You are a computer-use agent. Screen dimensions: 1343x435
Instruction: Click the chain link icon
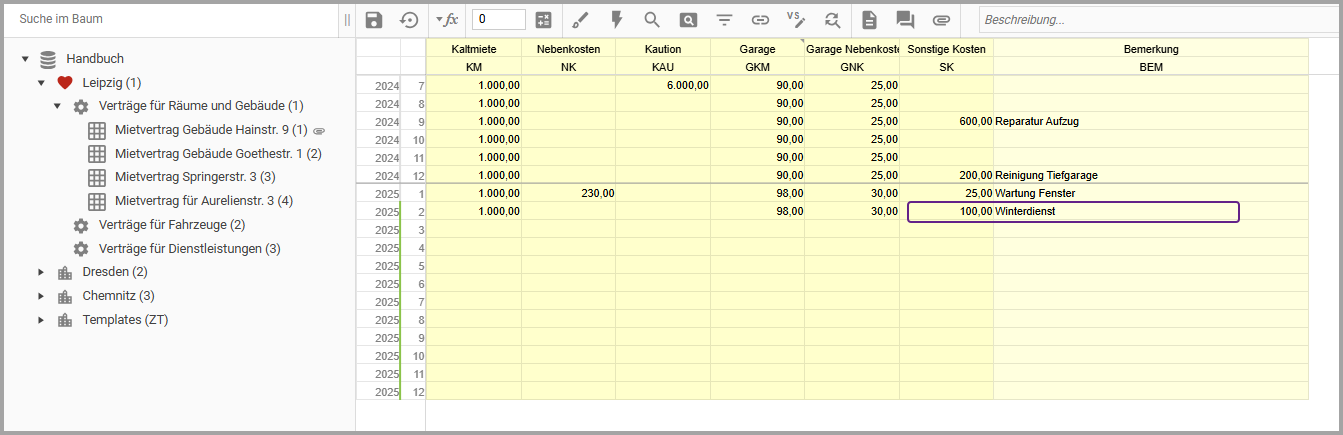click(x=760, y=19)
